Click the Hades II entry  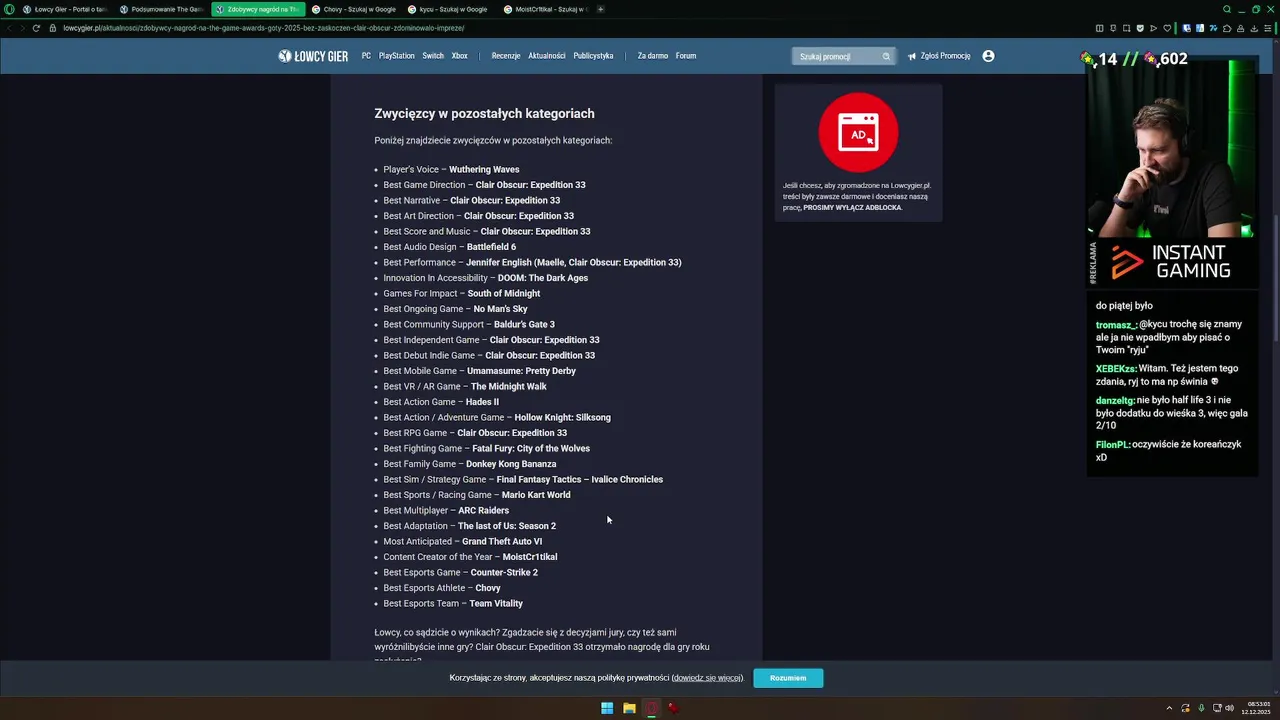482,402
